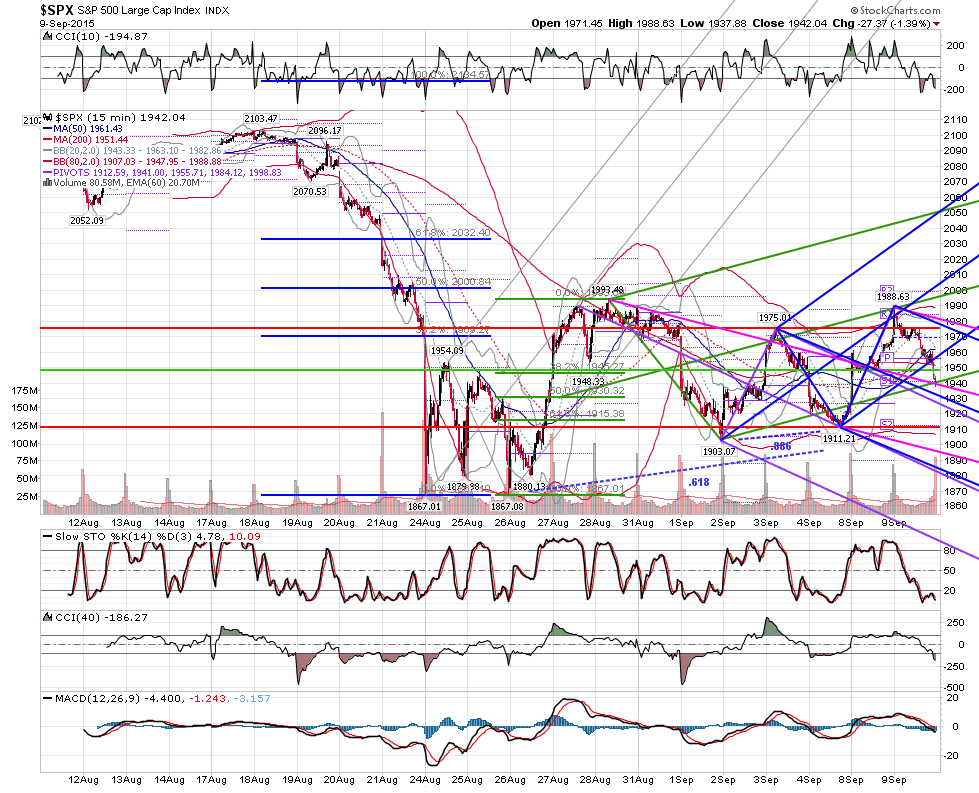
Task: Click the 2096.17 price label
Action: (x=325, y=131)
